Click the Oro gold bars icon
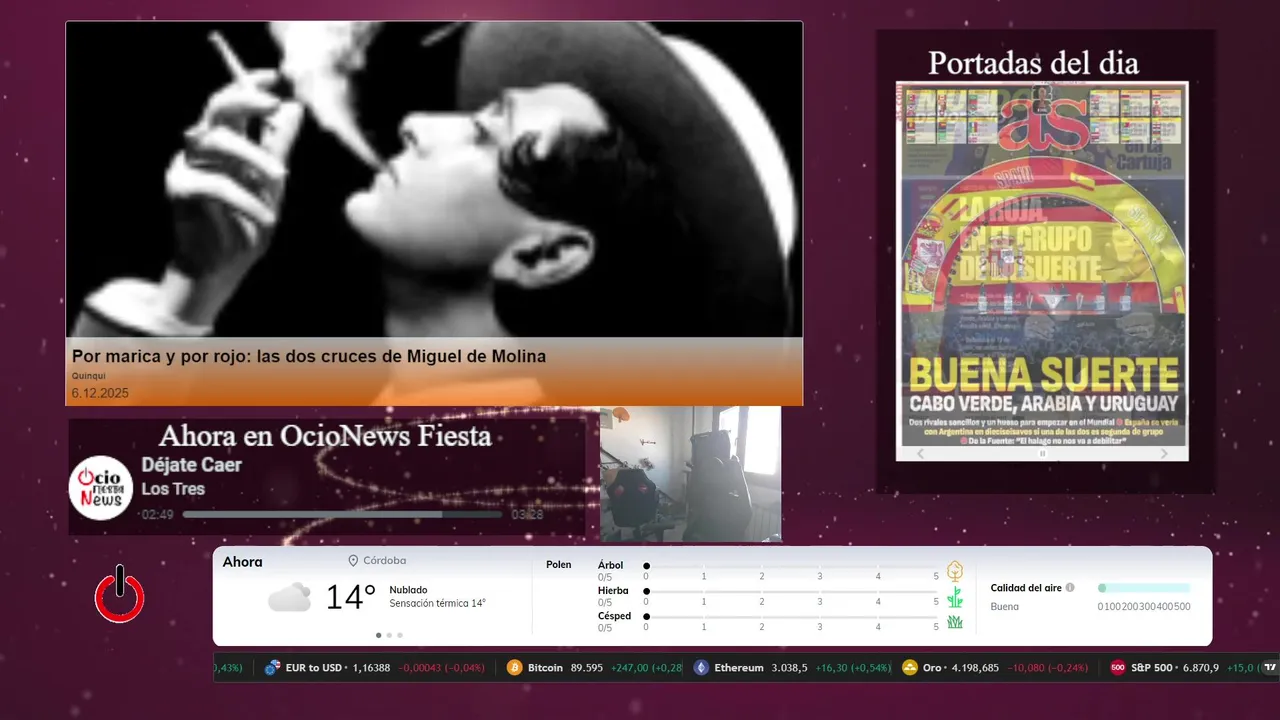 pos(910,668)
